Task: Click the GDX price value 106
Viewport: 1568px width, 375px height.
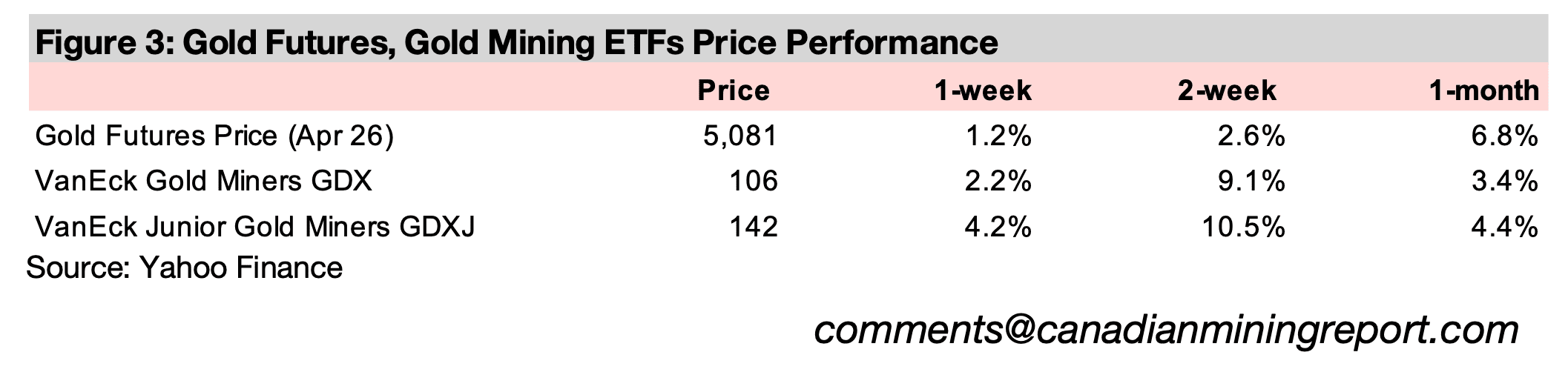Action: tap(753, 181)
